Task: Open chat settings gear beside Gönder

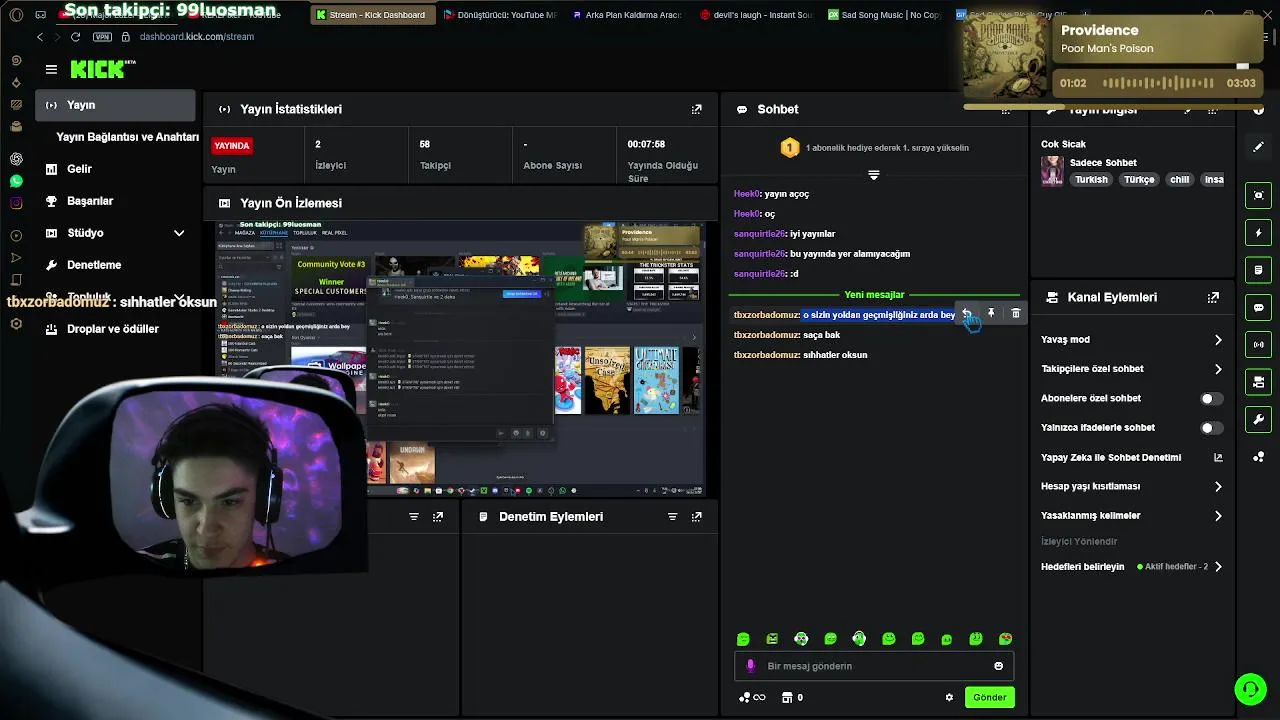Action: 949,697
